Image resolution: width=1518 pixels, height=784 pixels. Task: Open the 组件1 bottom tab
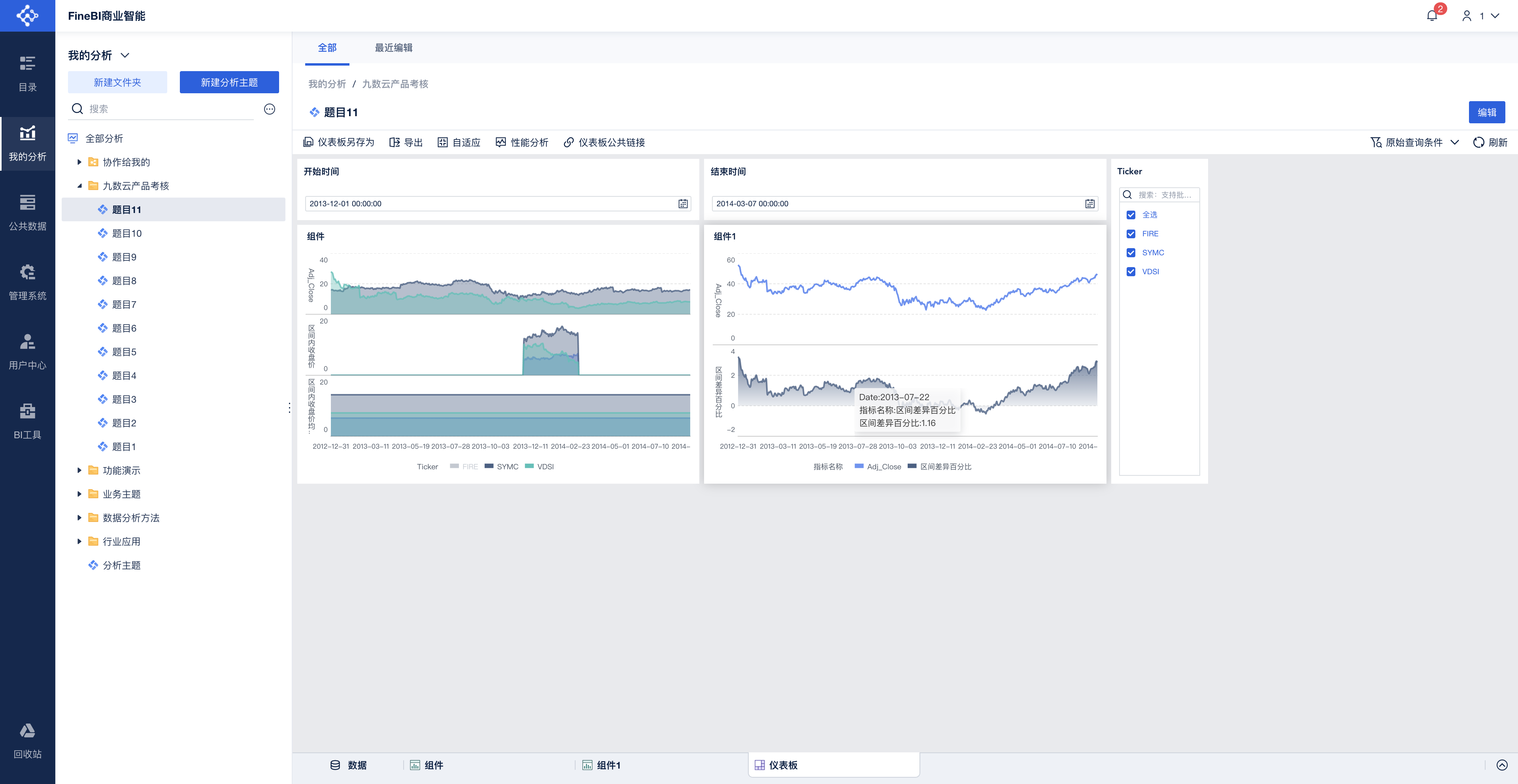[x=601, y=765]
